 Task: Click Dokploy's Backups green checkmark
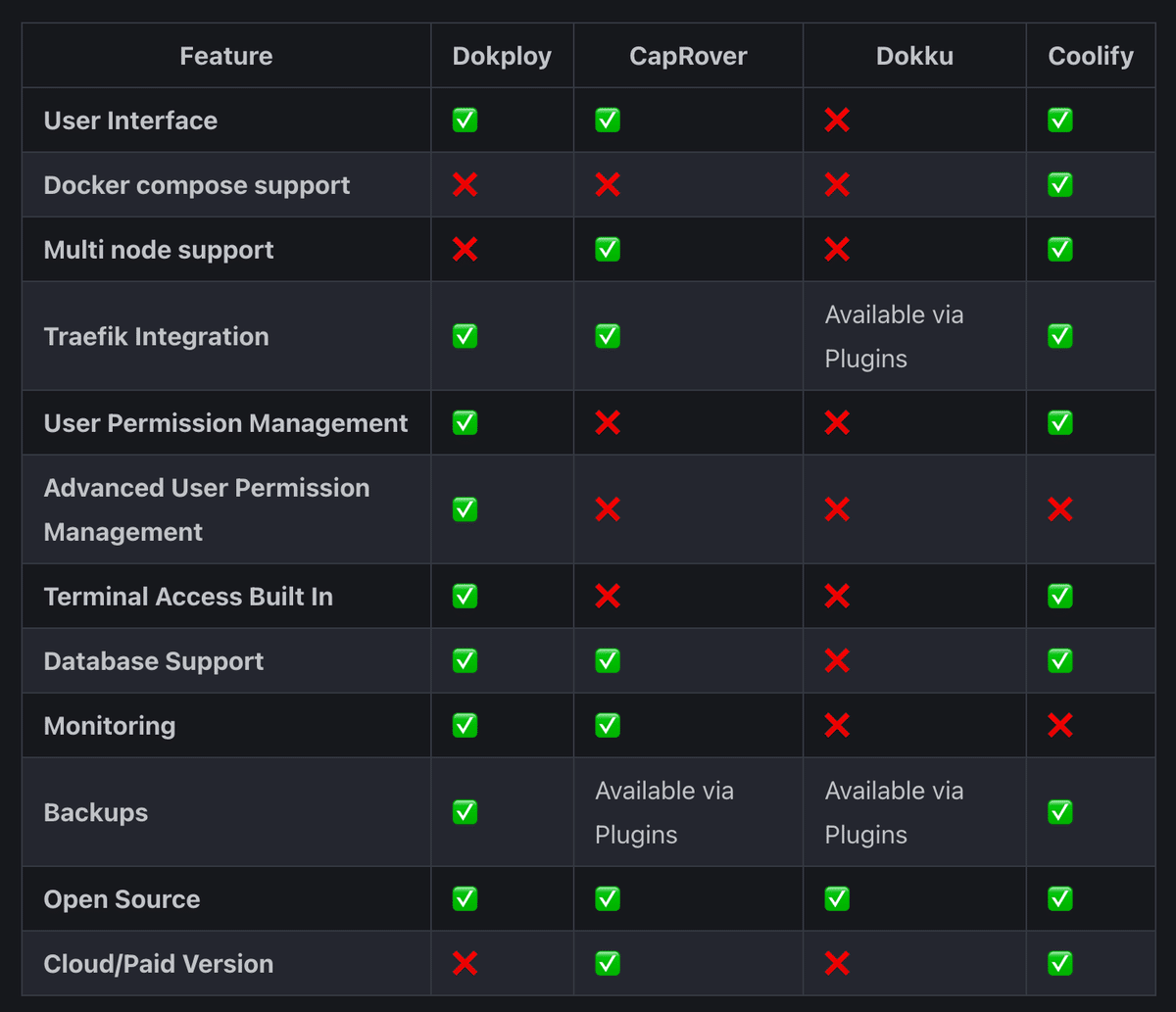(465, 812)
